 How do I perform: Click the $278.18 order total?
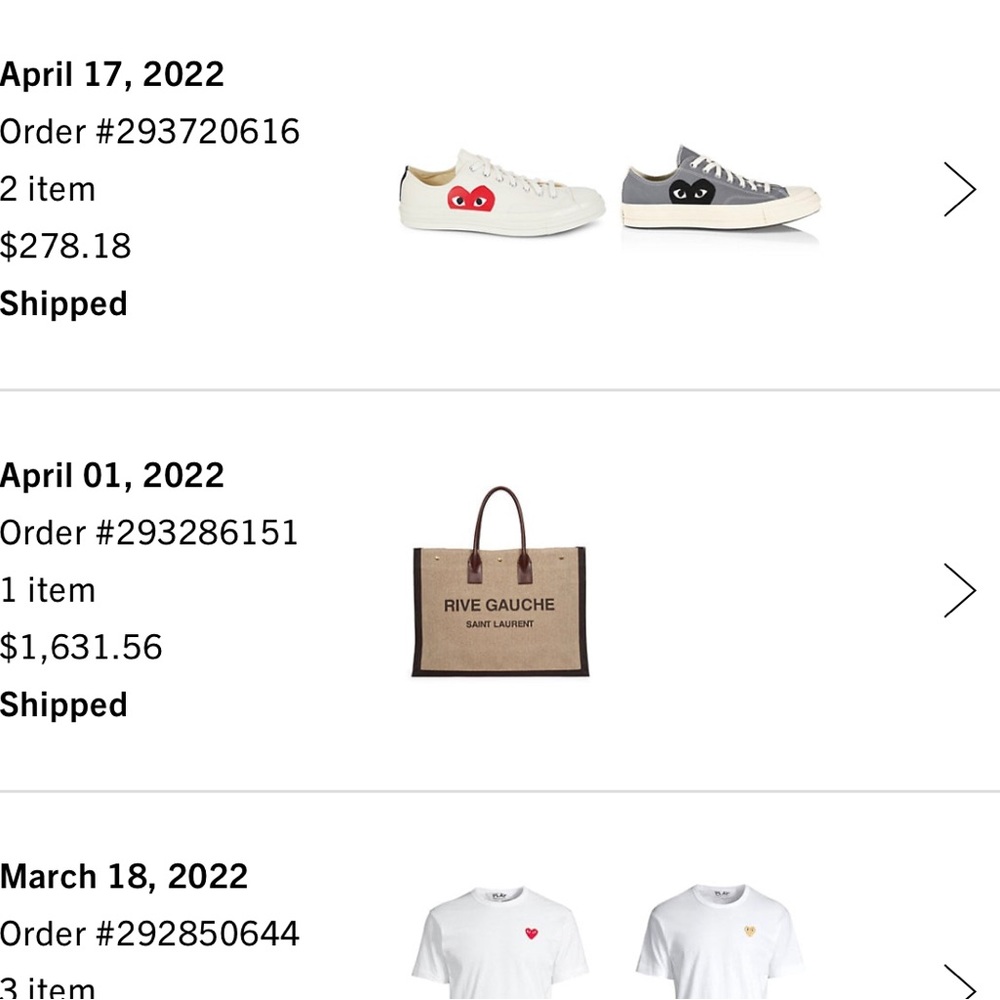pos(65,246)
